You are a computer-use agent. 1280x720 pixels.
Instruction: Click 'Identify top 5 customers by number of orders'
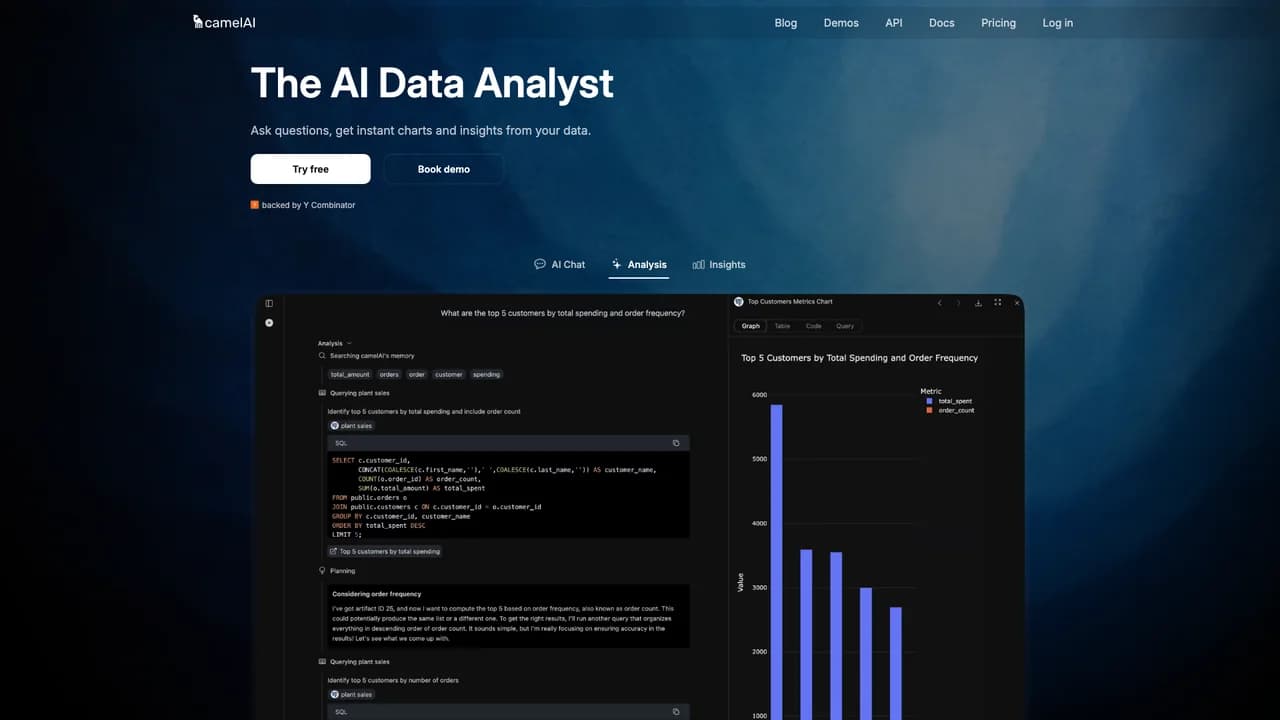pos(393,680)
